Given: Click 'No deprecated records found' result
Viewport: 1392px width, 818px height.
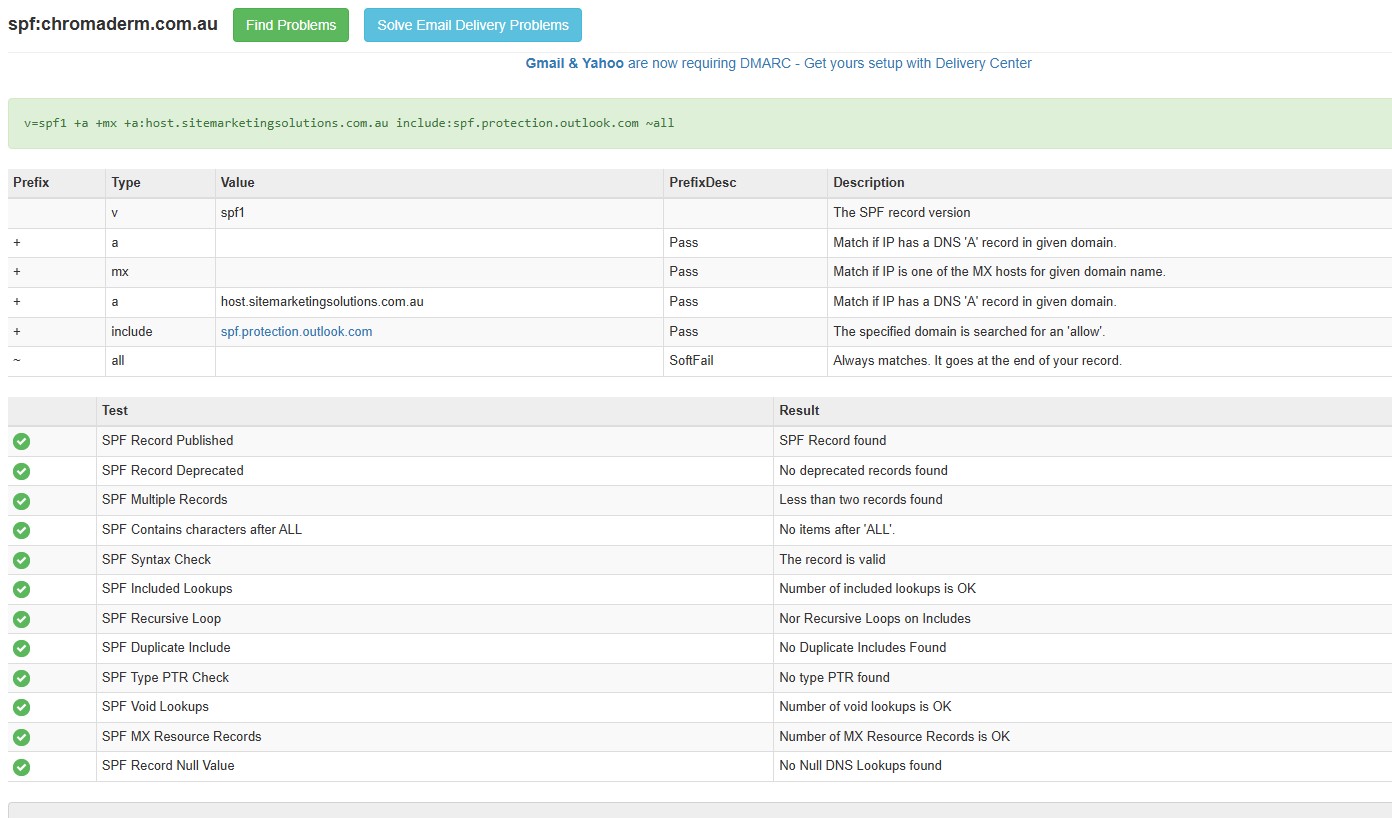Looking at the screenshot, I should [x=863, y=471].
